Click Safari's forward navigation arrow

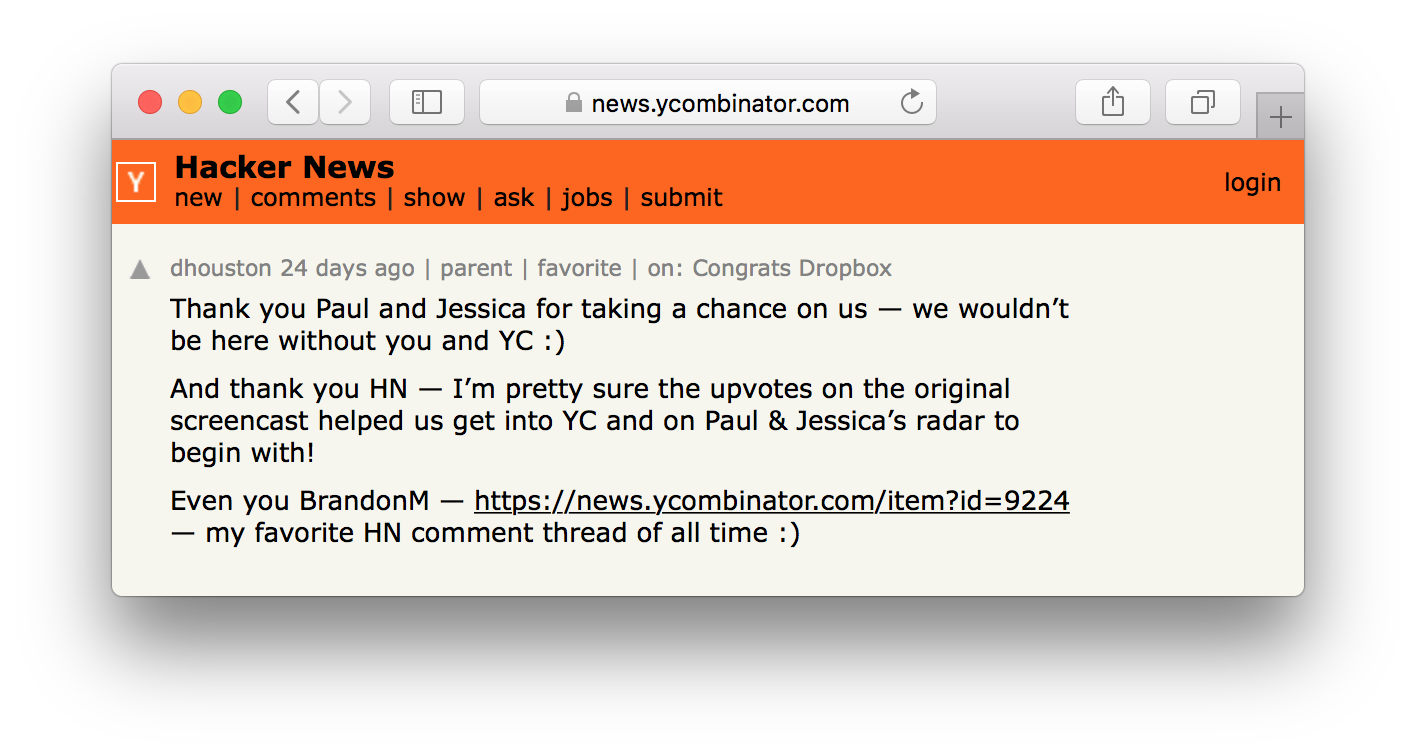(345, 102)
